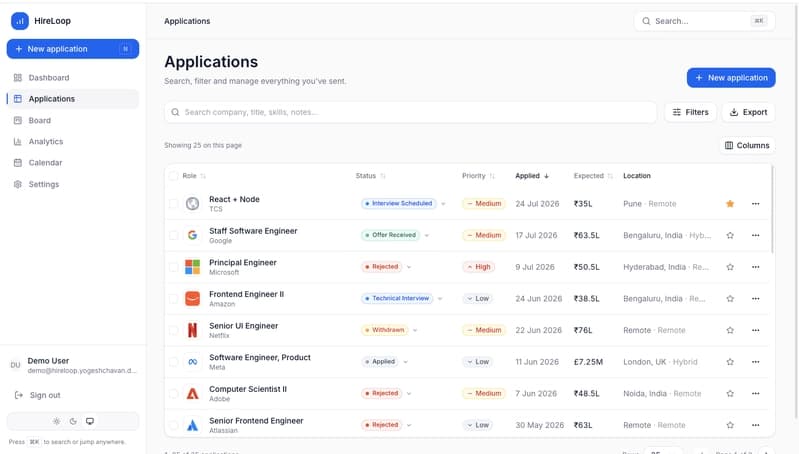Check the Frontend Engineer II checkbox
This screenshot has height=454, width=799.
pos(173,299)
